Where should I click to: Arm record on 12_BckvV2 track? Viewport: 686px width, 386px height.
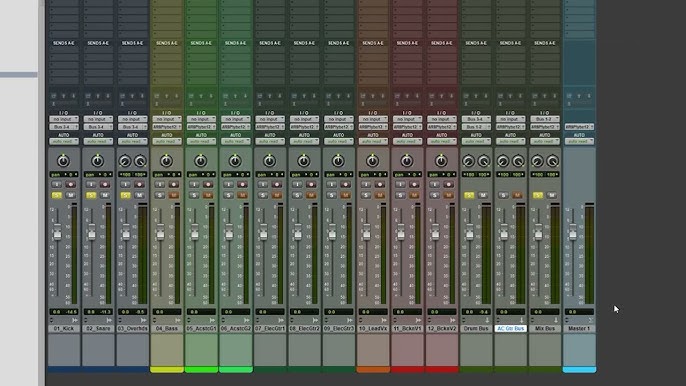point(448,185)
